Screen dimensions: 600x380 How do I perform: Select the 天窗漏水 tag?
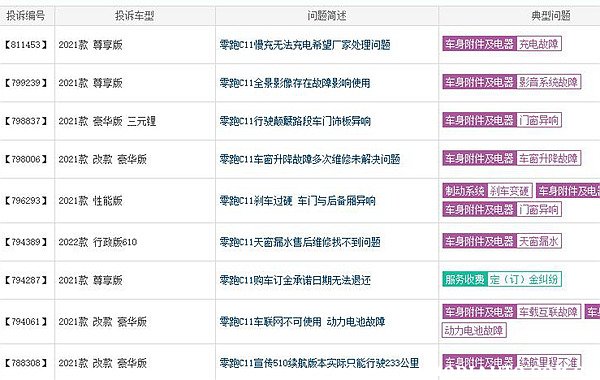pyautogui.click(x=539, y=241)
